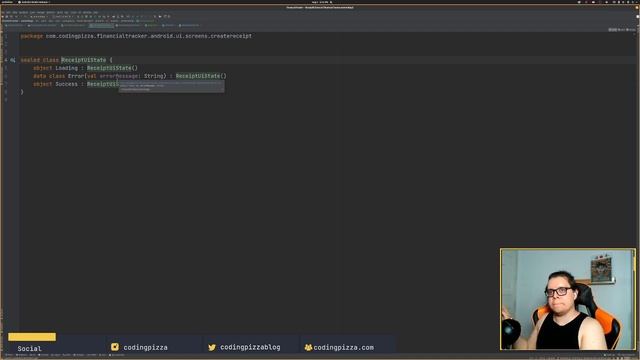The image size is (640, 360).
Task: Select the ReceiptUiState name in the sealed class declaration
Action: [x=84, y=60]
